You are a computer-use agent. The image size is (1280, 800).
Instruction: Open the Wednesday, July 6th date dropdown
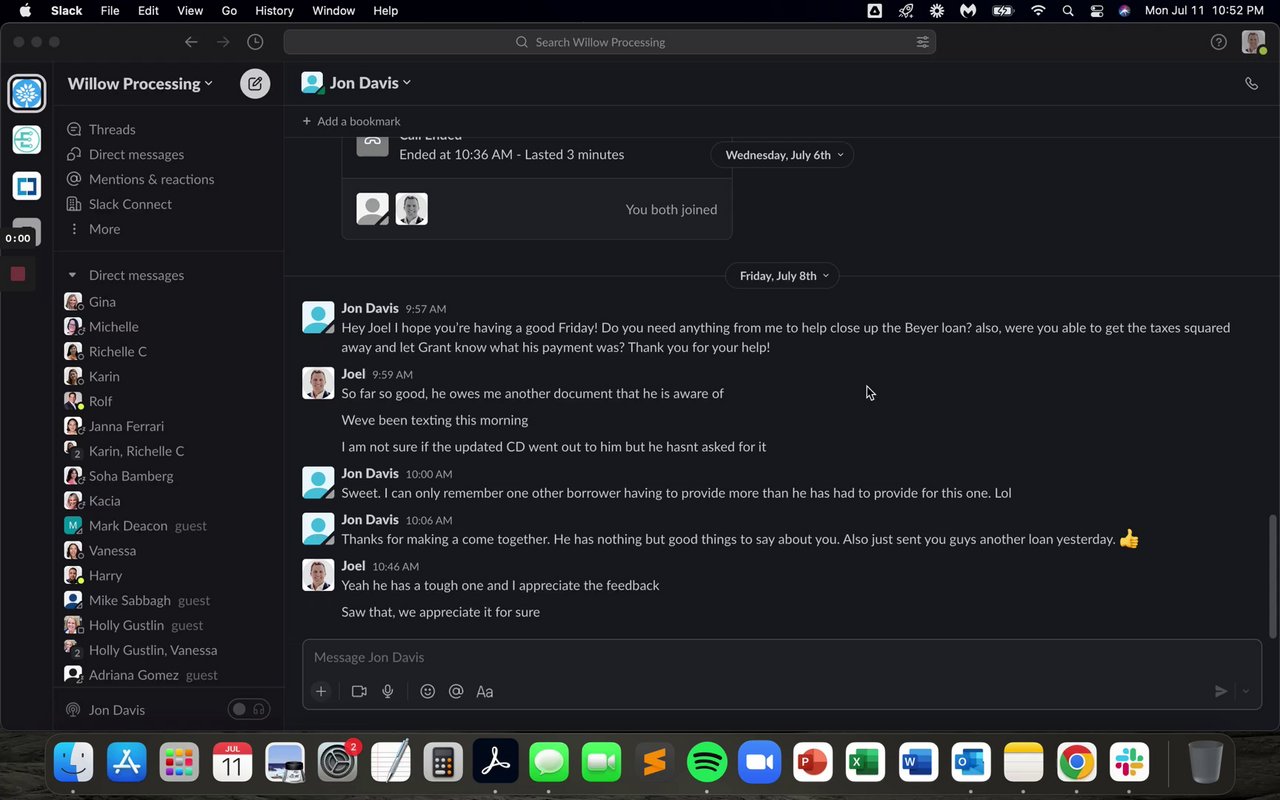click(x=783, y=155)
